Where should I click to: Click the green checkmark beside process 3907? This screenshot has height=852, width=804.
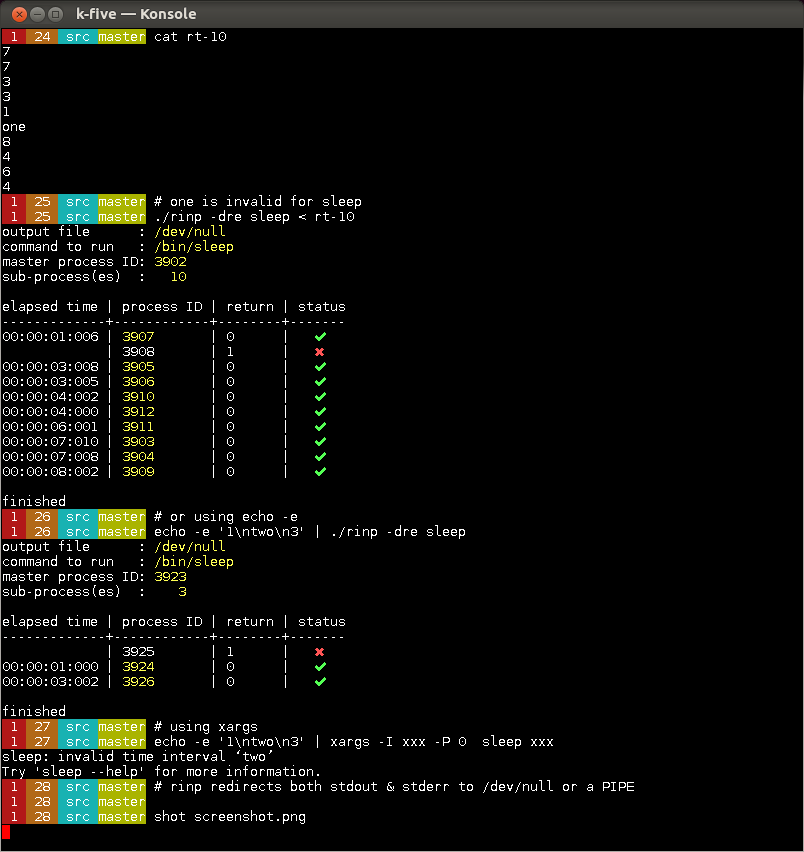click(319, 336)
